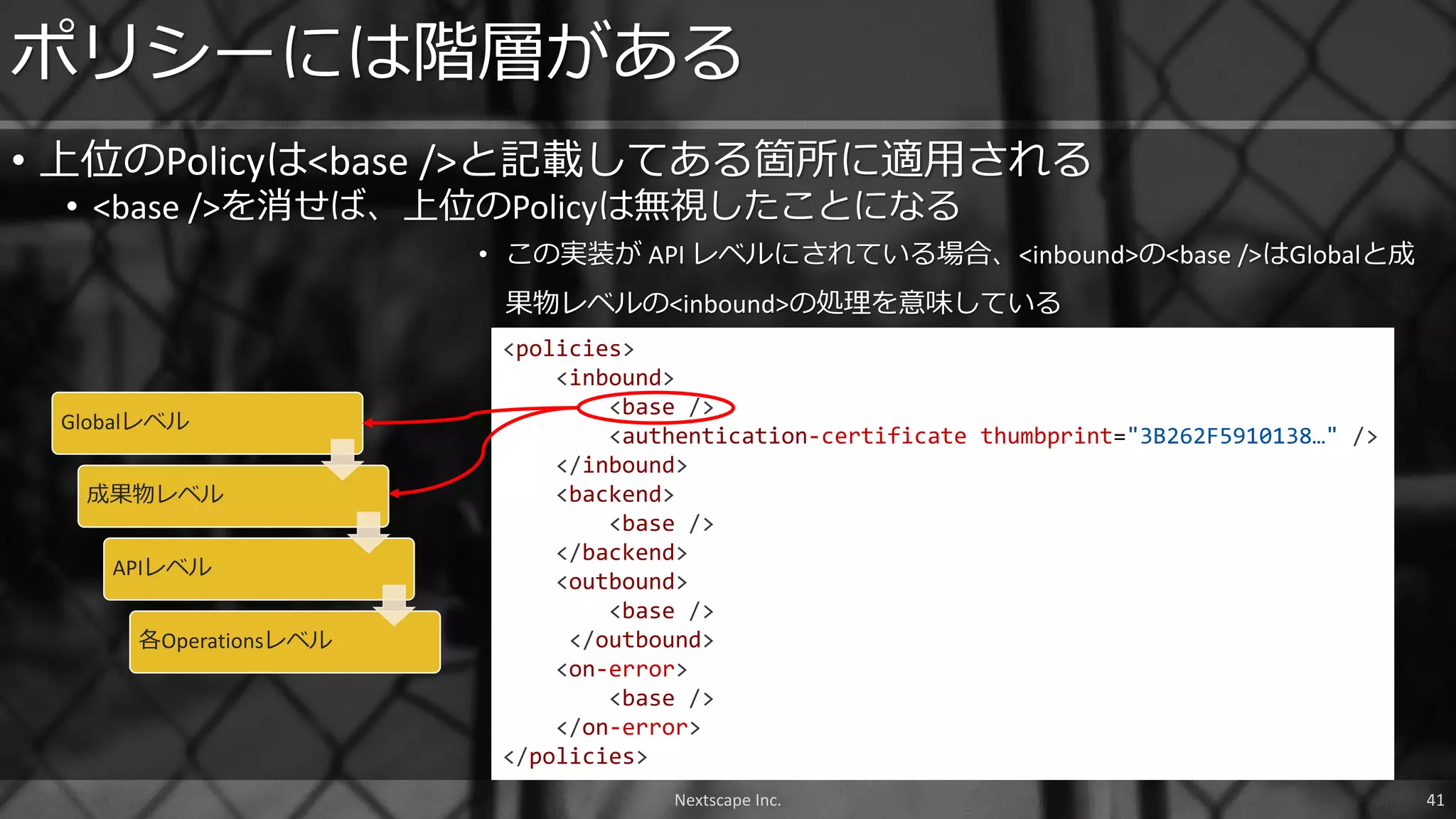This screenshot has width=1456, height=819.
Task: Click the note line starting この実装が API レベル
Action: [x=960, y=254]
